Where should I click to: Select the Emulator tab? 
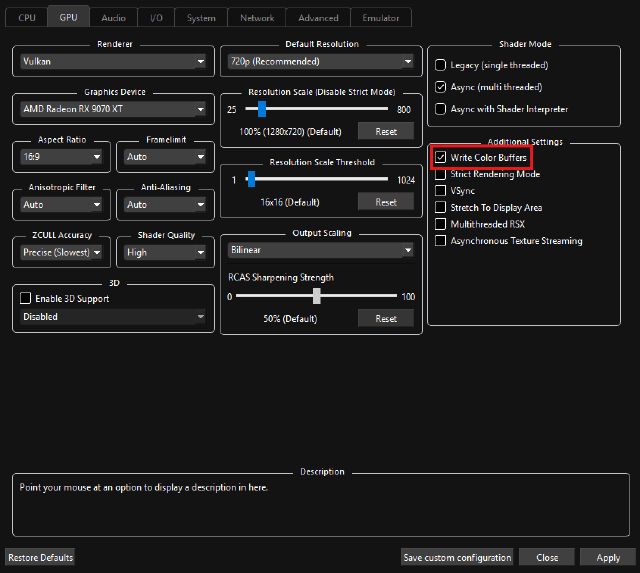point(380,17)
